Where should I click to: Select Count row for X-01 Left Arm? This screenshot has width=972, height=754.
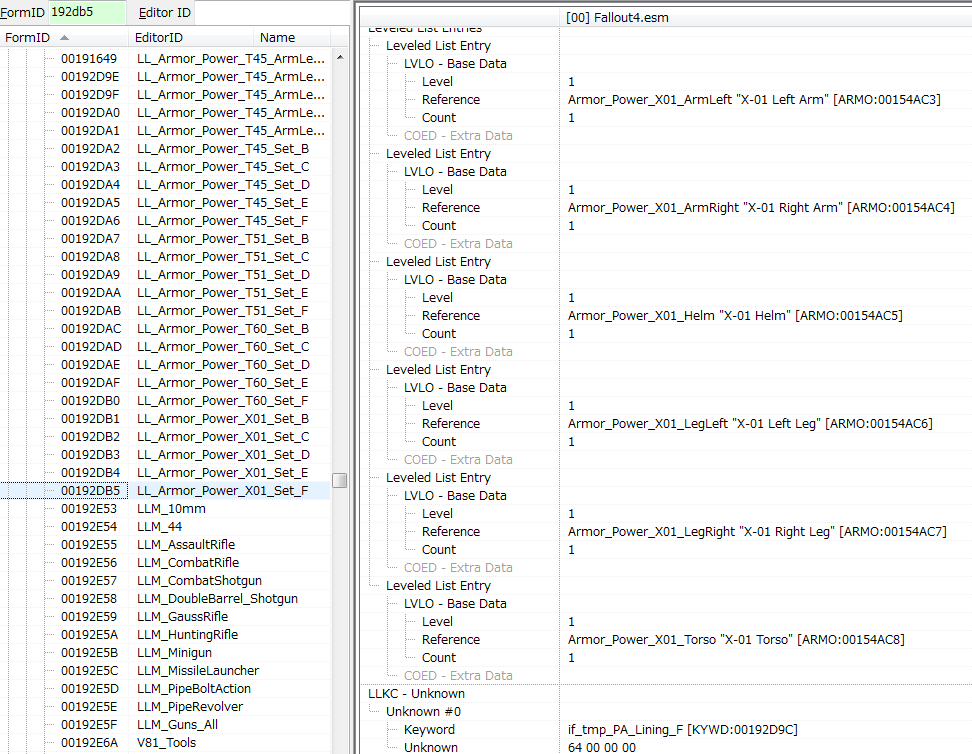coord(439,117)
